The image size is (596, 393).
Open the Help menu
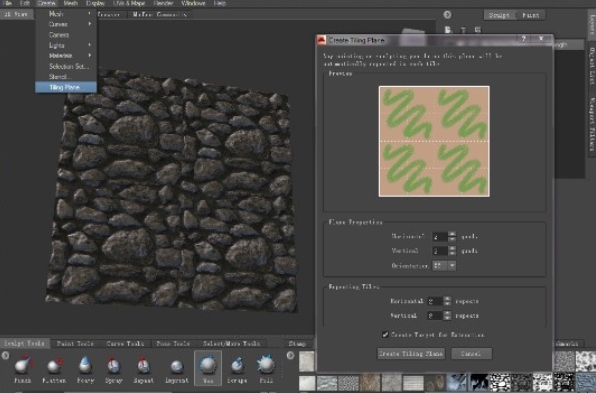pyautogui.click(x=220, y=3)
